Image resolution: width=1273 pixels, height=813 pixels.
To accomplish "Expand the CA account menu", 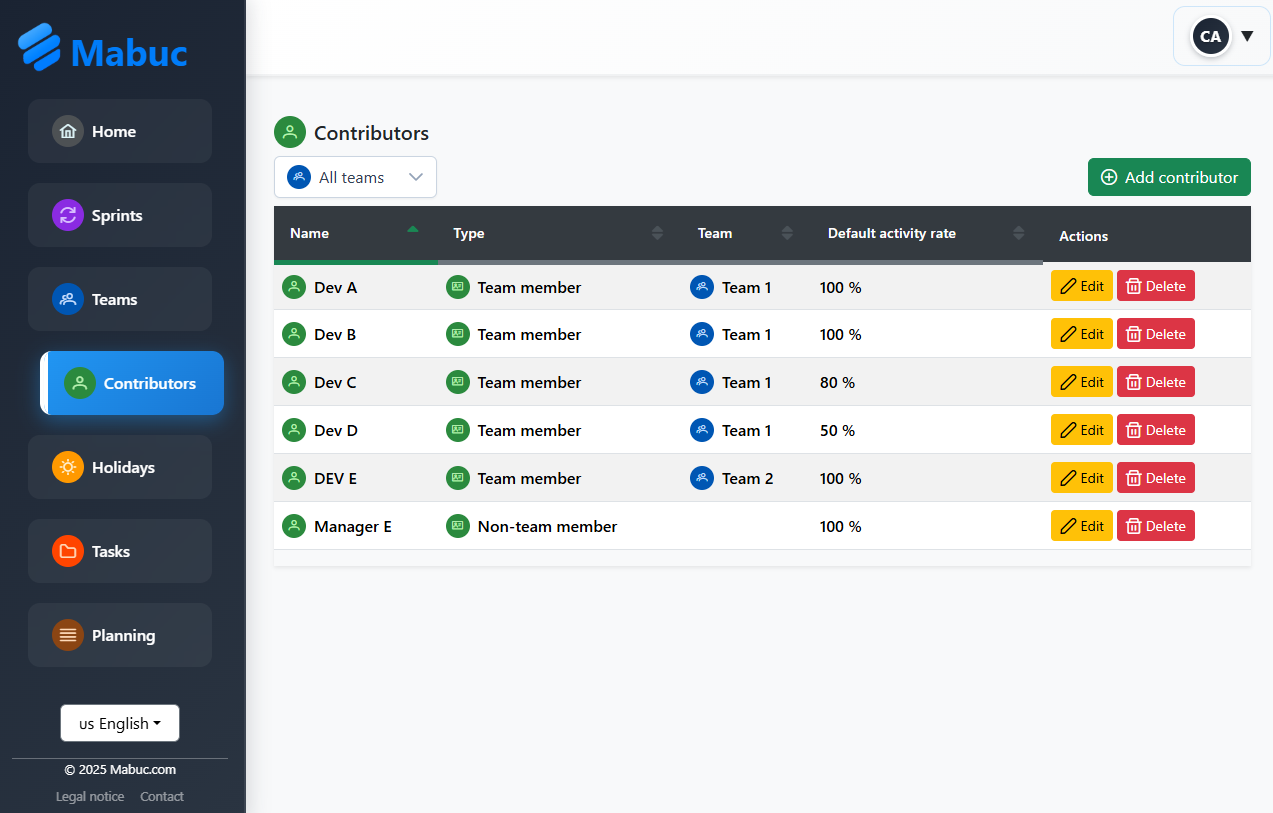I will tap(1221, 36).
